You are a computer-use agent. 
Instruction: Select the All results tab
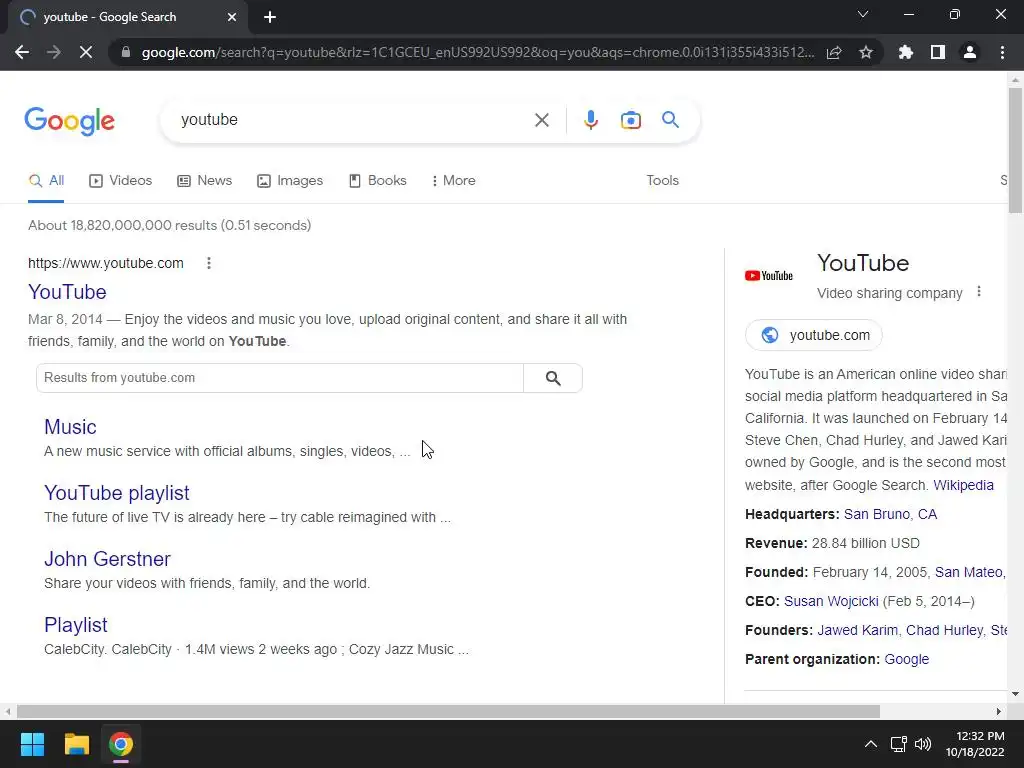point(46,181)
